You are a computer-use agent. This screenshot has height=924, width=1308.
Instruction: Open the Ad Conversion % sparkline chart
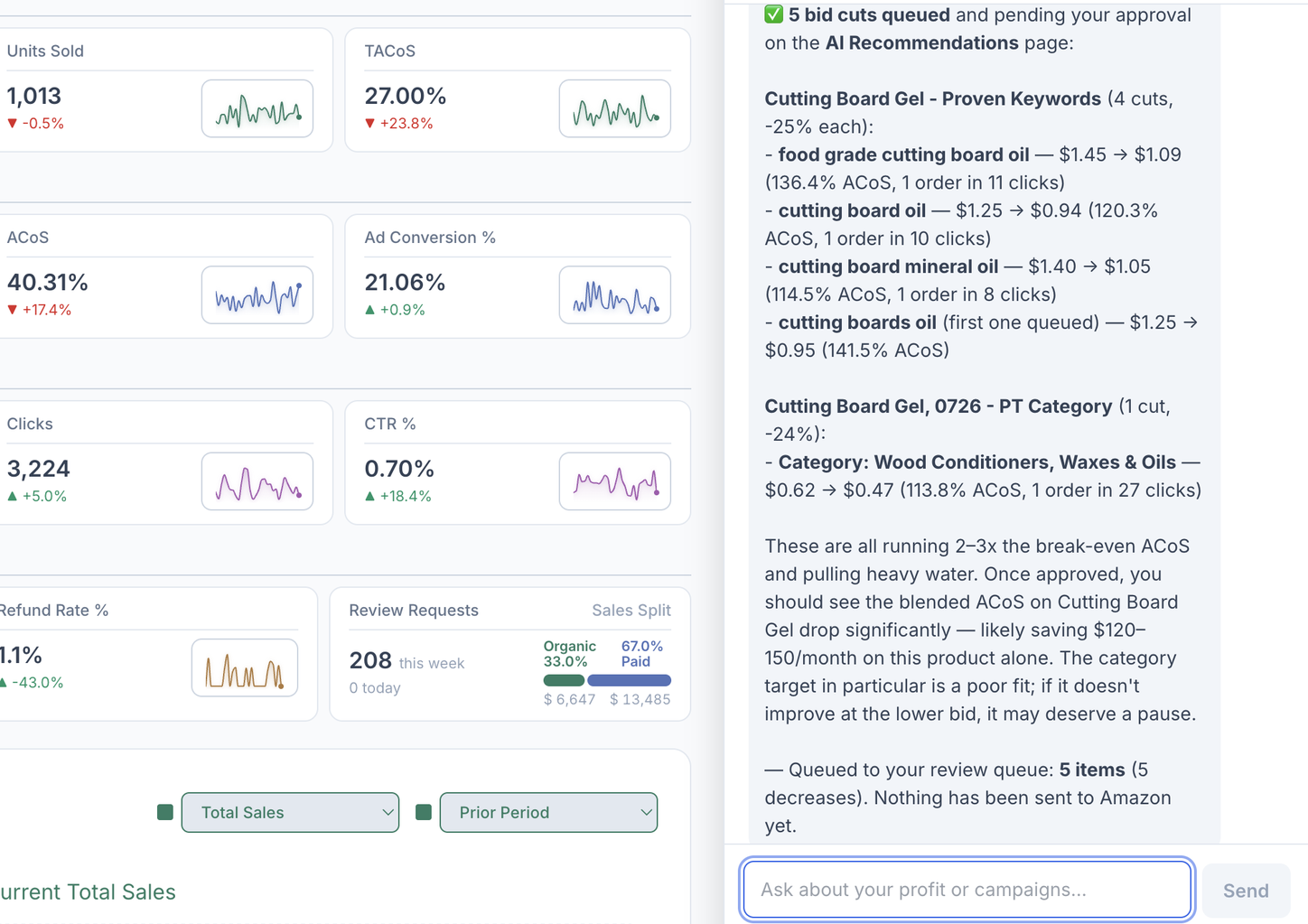tap(615, 294)
